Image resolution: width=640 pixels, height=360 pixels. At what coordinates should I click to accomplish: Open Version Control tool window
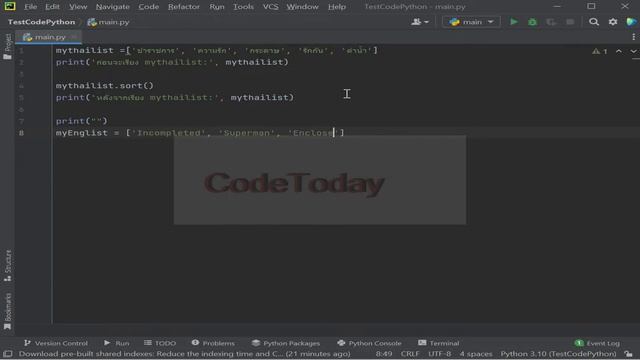[x=56, y=343]
